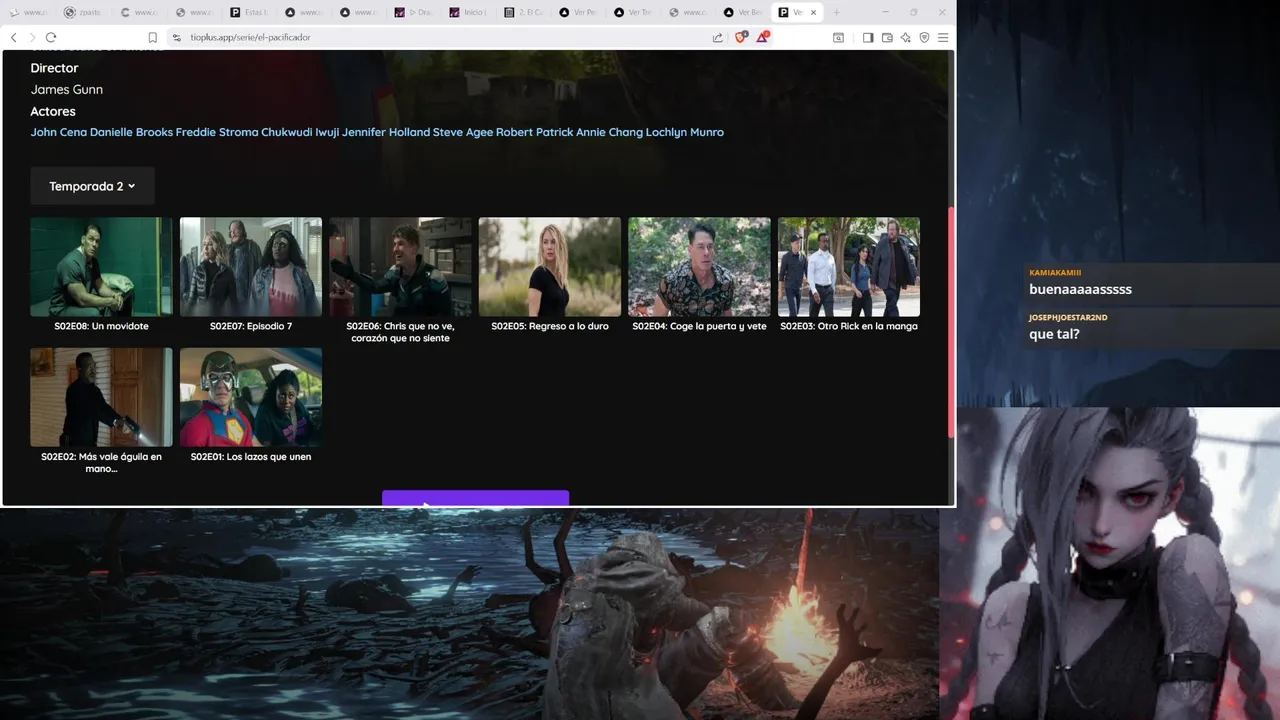Open the Brave Shields lion icon
1280x720 pixels.
pos(741,37)
